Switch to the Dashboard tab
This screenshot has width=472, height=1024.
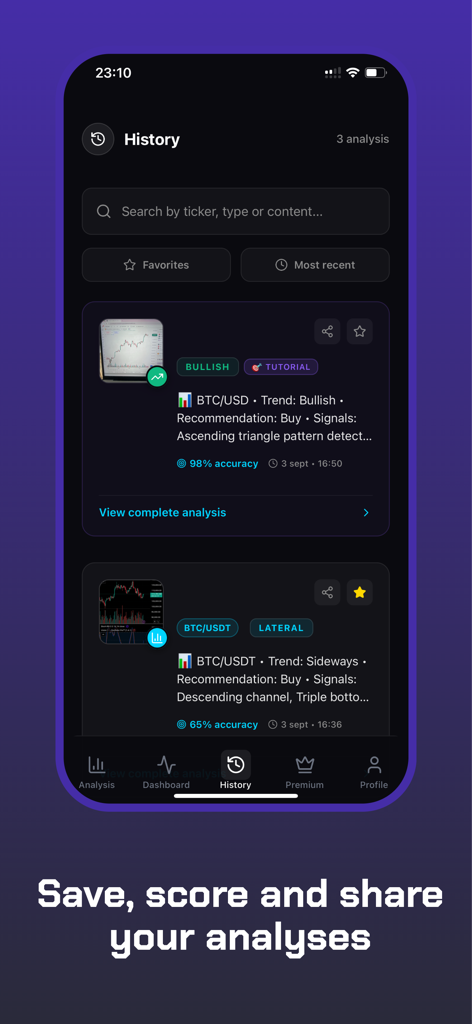166,772
